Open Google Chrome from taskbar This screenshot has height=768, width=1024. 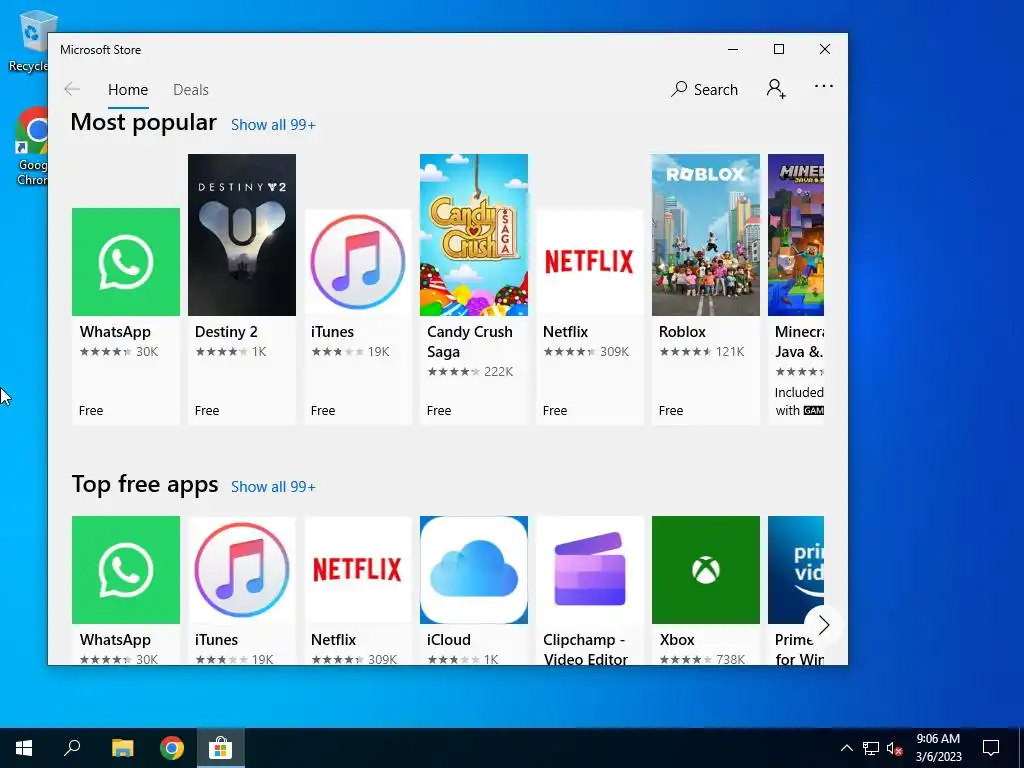172,748
